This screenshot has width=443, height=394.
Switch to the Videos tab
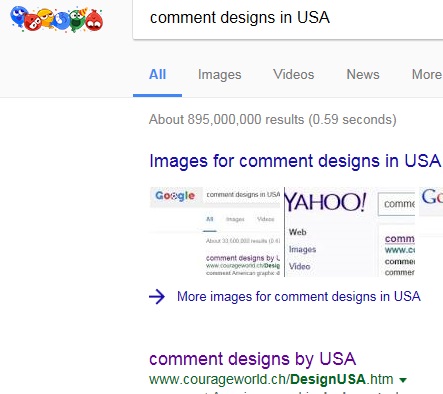pyautogui.click(x=293, y=74)
